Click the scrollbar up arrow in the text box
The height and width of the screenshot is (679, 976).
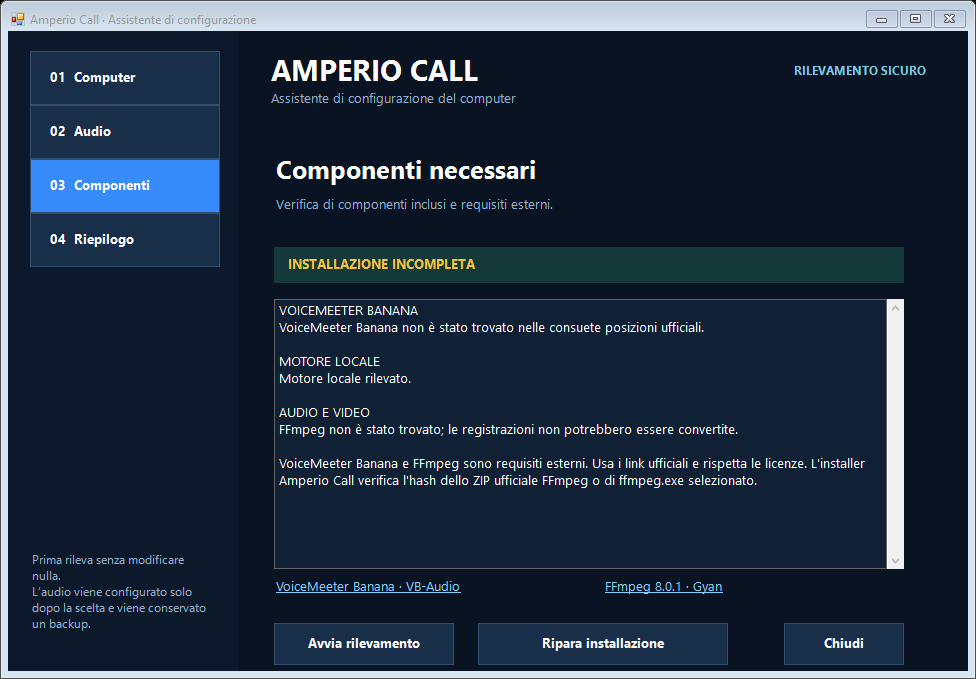(x=895, y=308)
